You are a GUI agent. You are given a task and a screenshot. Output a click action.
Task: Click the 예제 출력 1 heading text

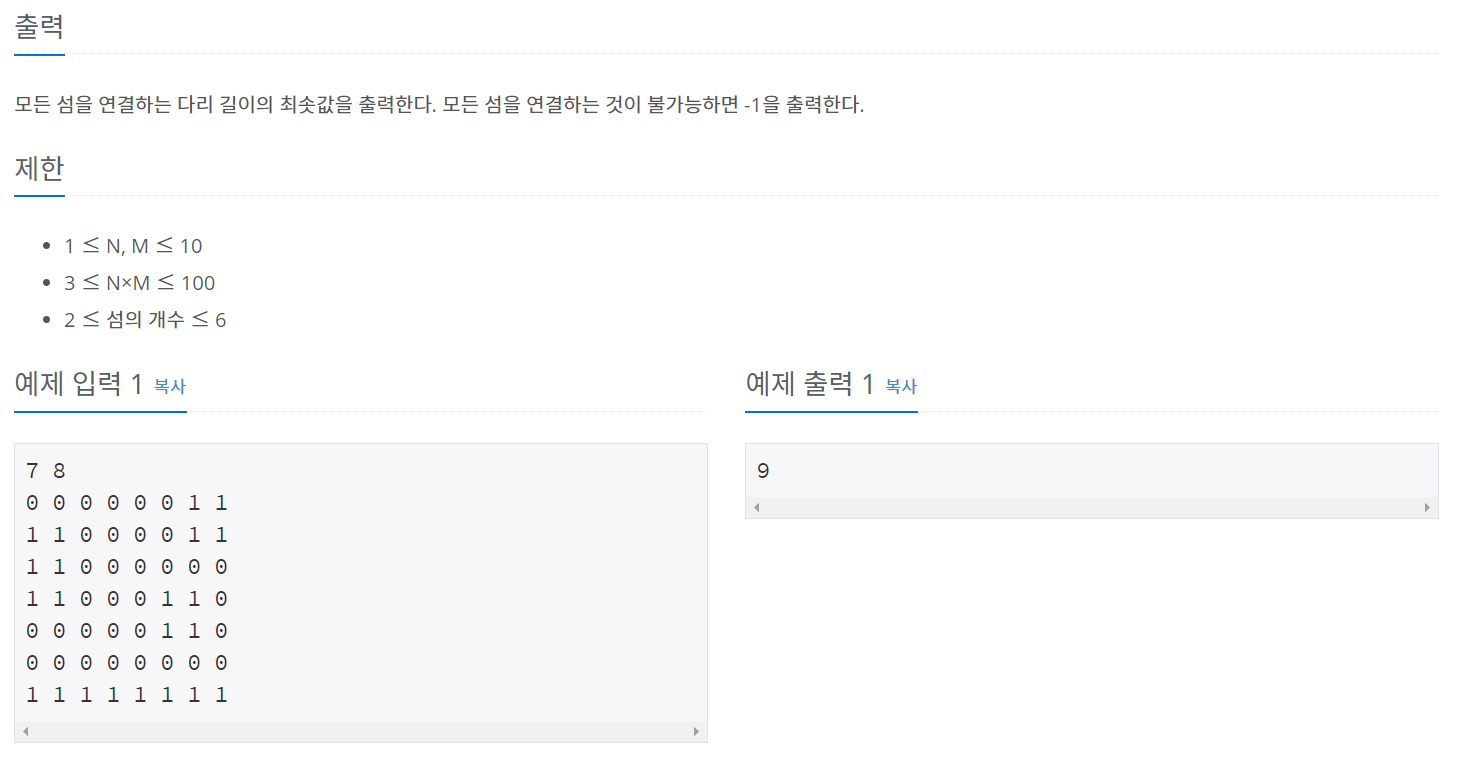click(810, 383)
